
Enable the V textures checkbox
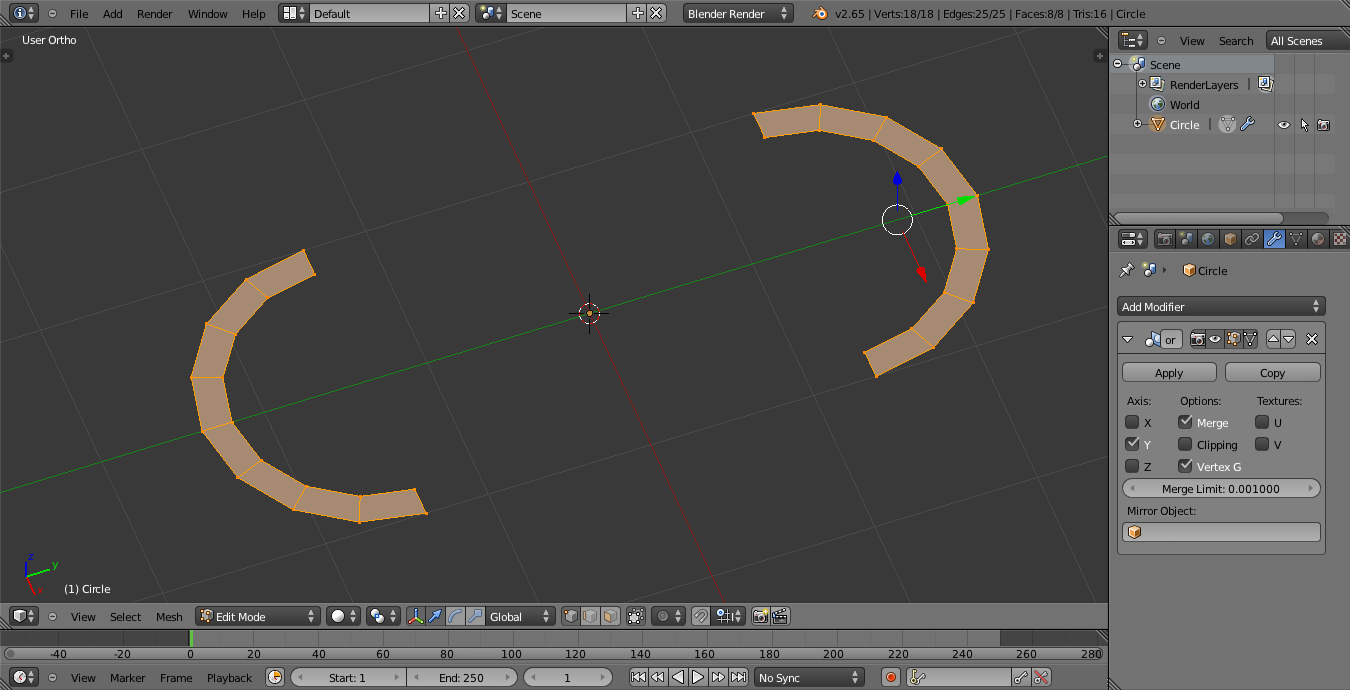(1262, 444)
